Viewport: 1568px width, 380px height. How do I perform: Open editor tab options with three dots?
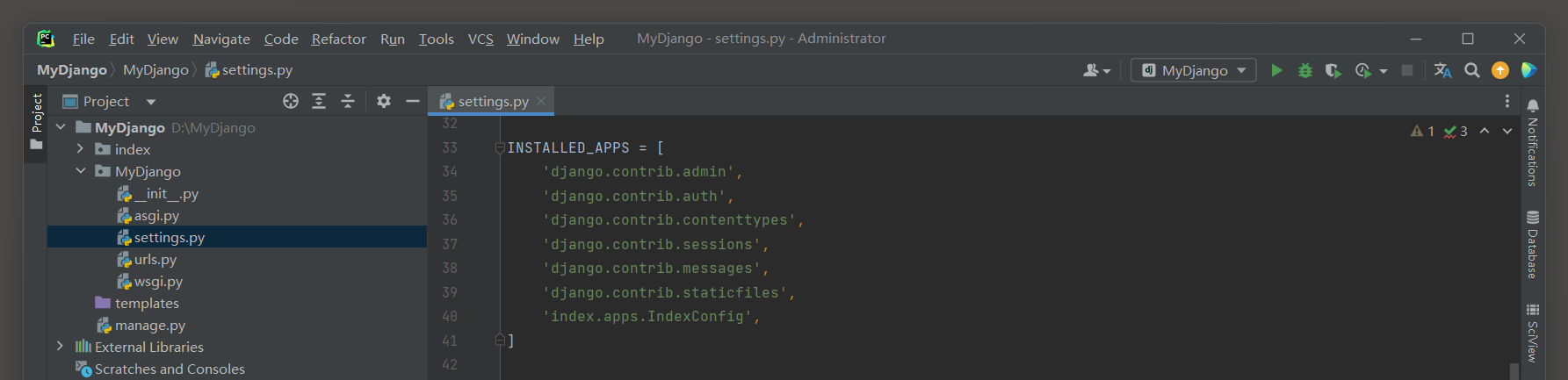tap(1507, 101)
